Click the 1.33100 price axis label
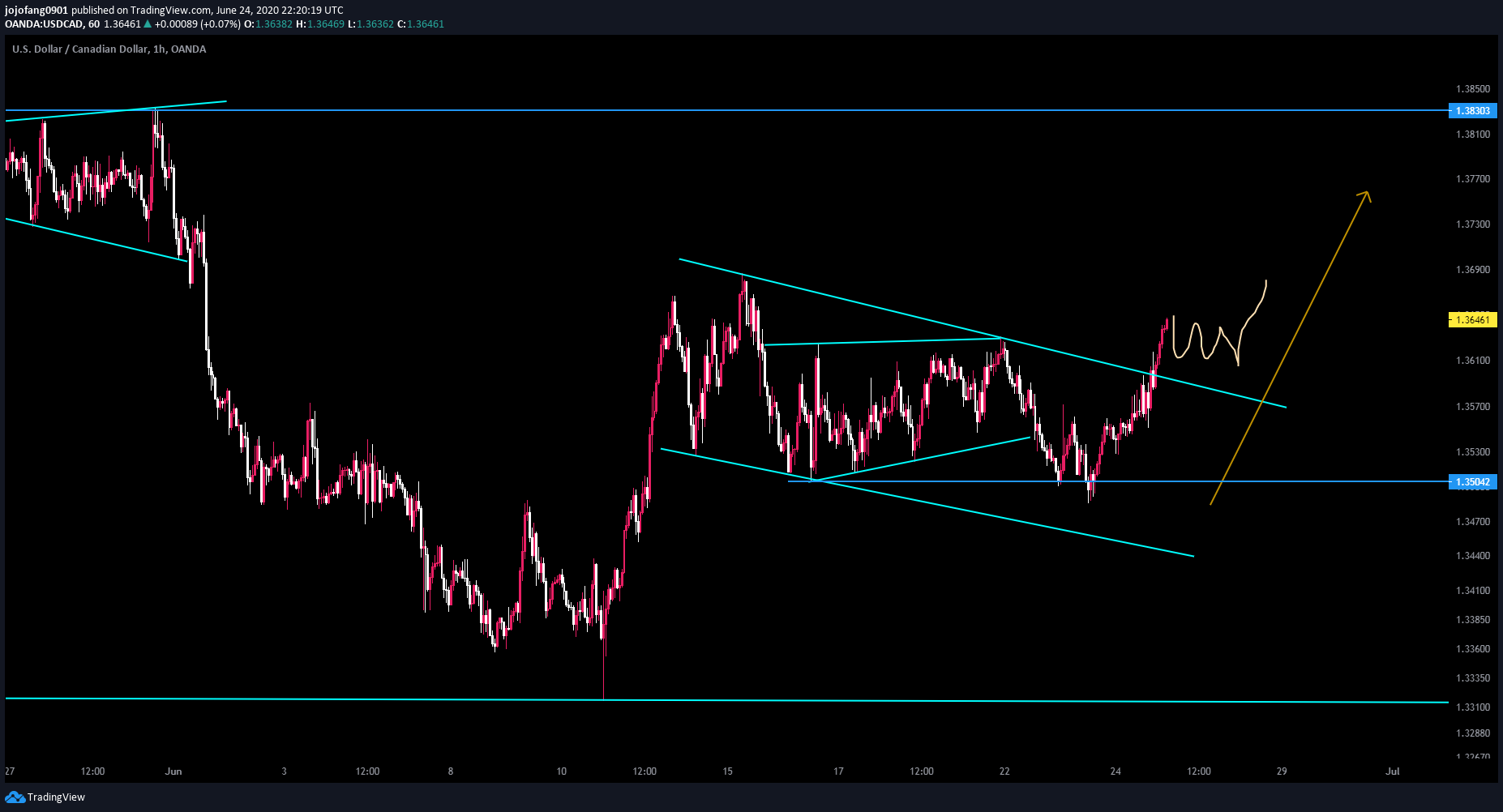Screen dimensions: 1503x812 1472,707
